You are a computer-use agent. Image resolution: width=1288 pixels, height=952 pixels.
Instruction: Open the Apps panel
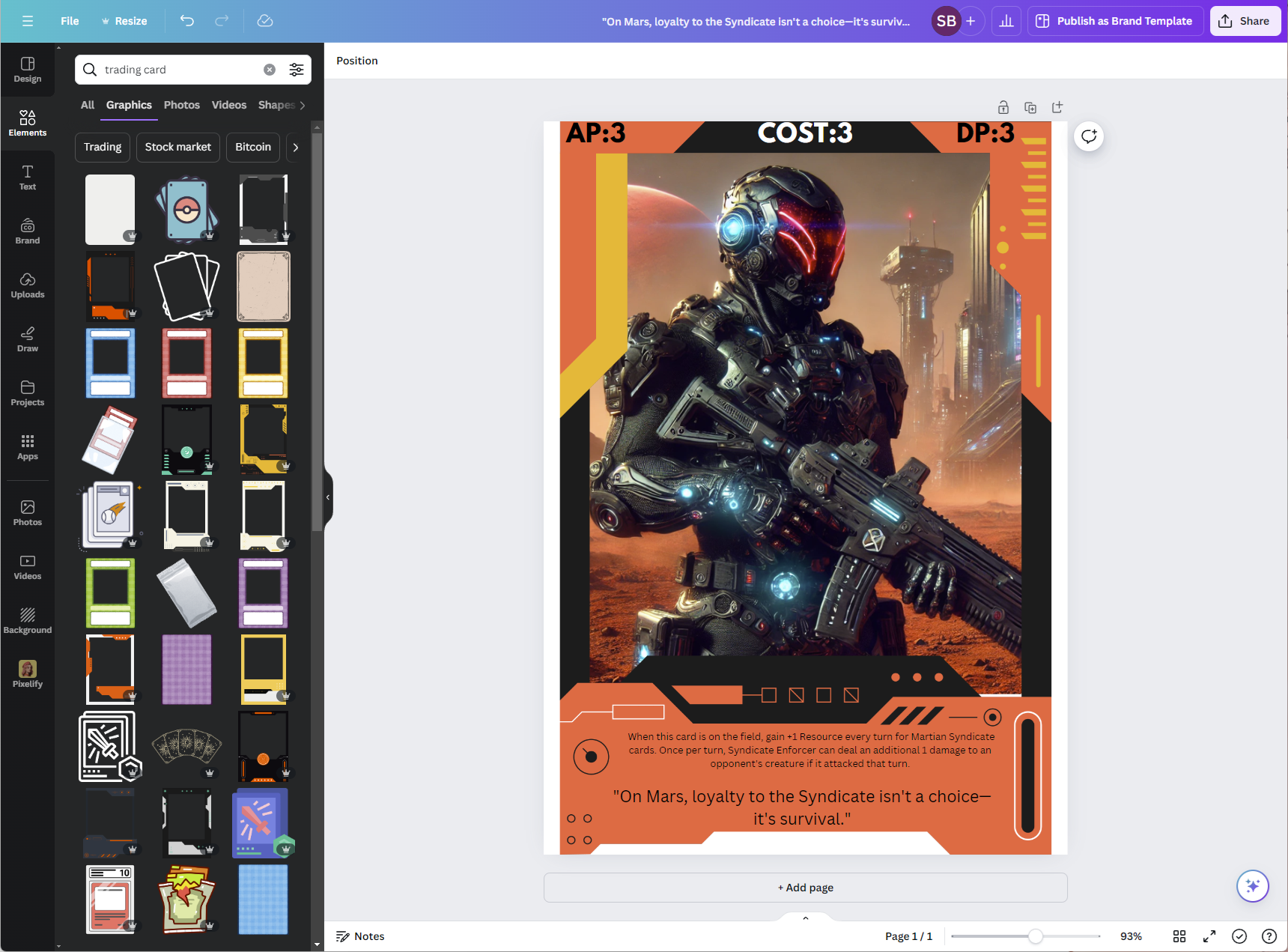(28, 447)
